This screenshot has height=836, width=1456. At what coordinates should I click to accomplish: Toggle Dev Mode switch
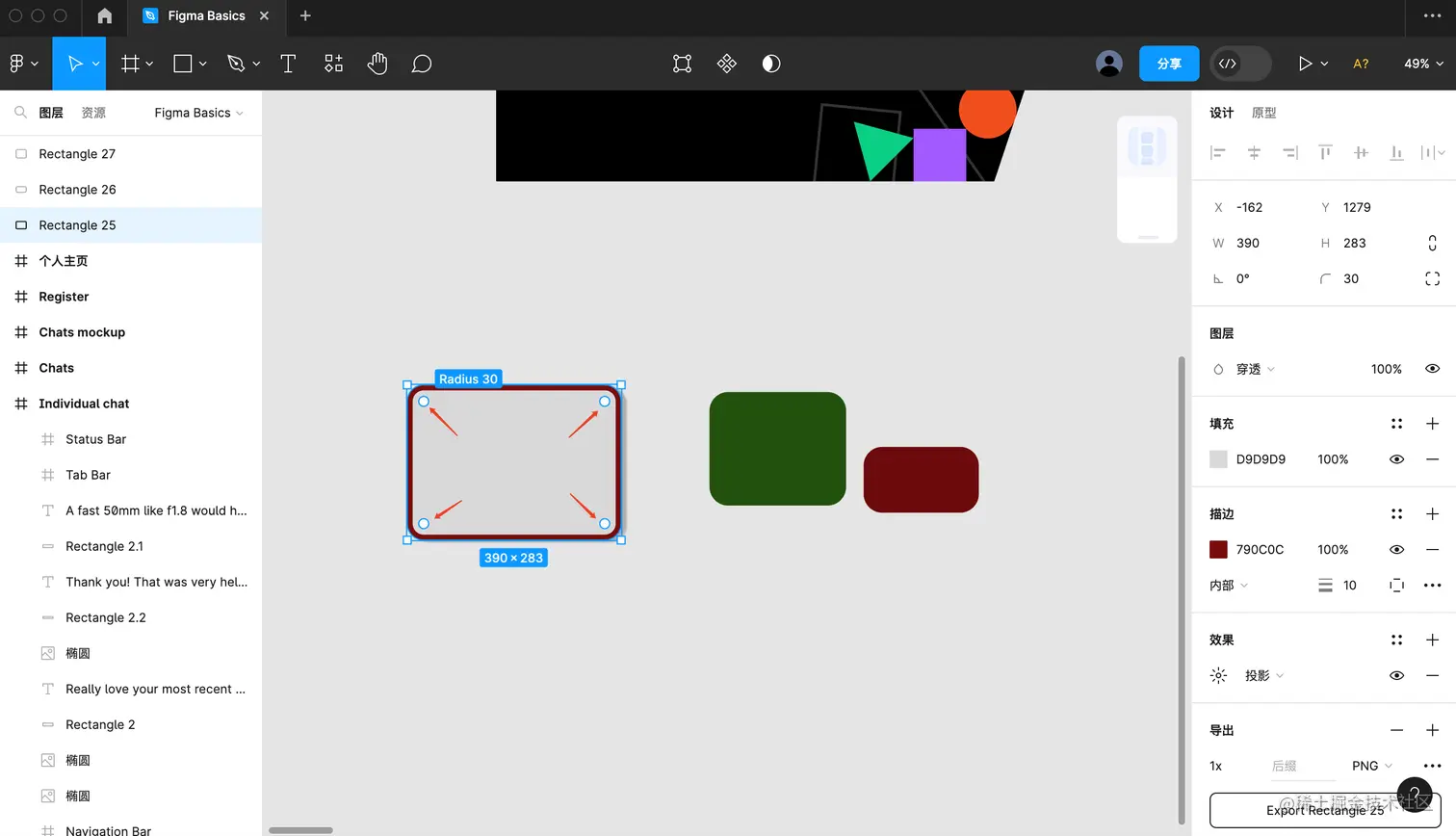tap(1240, 64)
